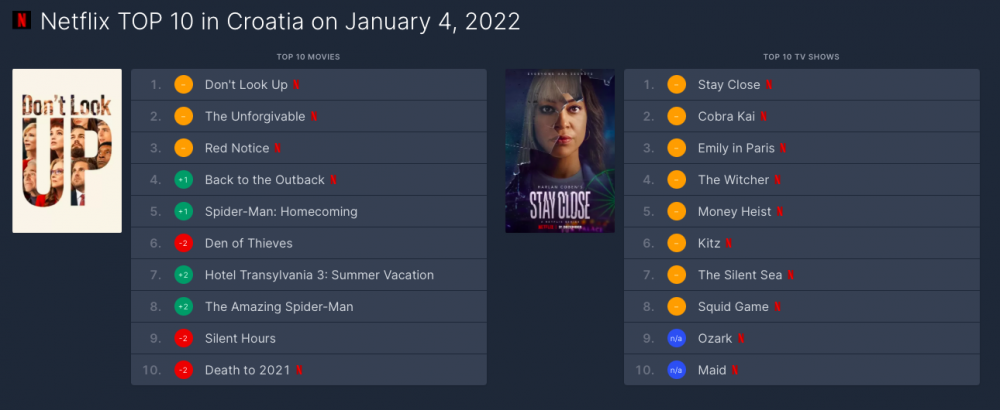The width and height of the screenshot is (1000, 410).
Task: Open the Don't Look Up movie poster
Action: point(67,150)
